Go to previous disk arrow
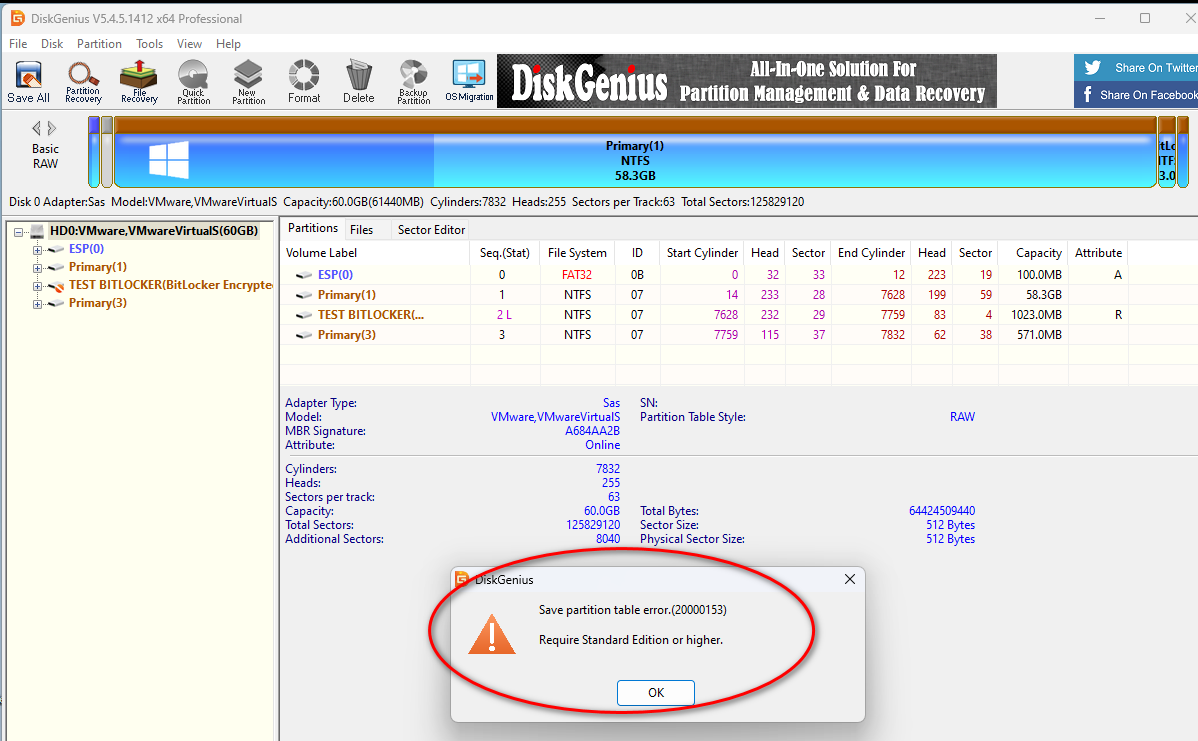This screenshot has width=1198, height=741. (36, 128)
